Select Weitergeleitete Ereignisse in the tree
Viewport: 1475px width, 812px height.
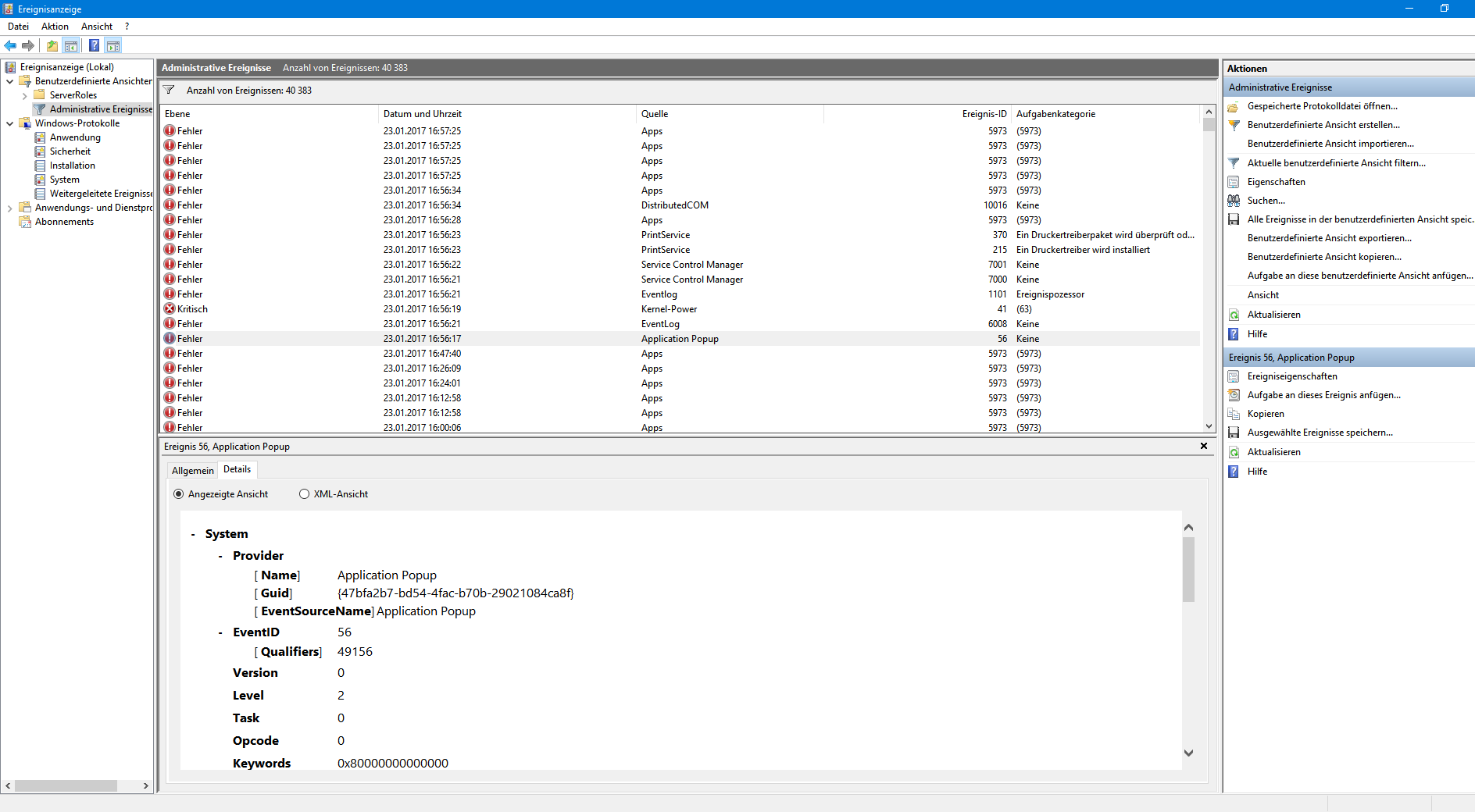pos(101,194)
